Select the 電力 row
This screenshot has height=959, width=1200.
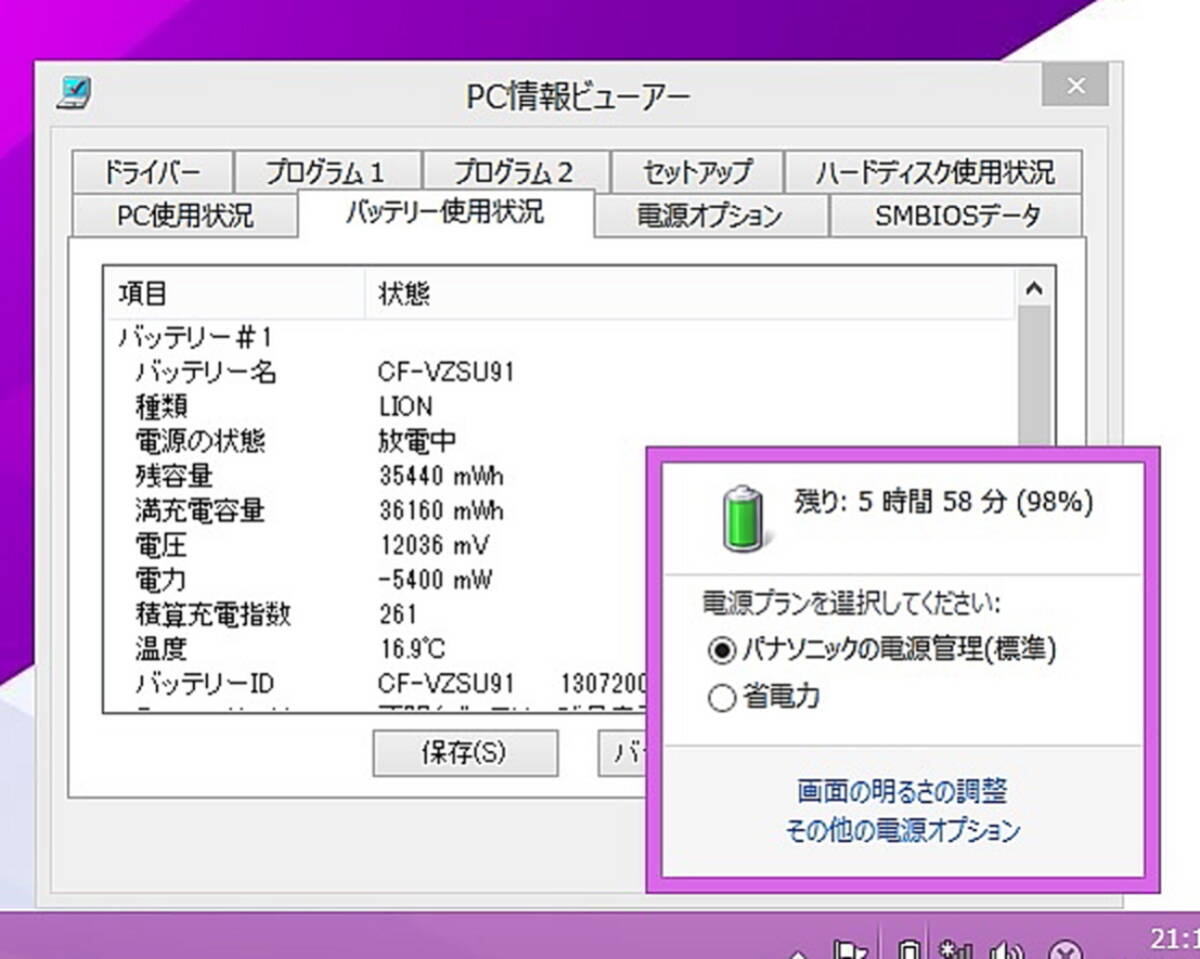[375, 579]
